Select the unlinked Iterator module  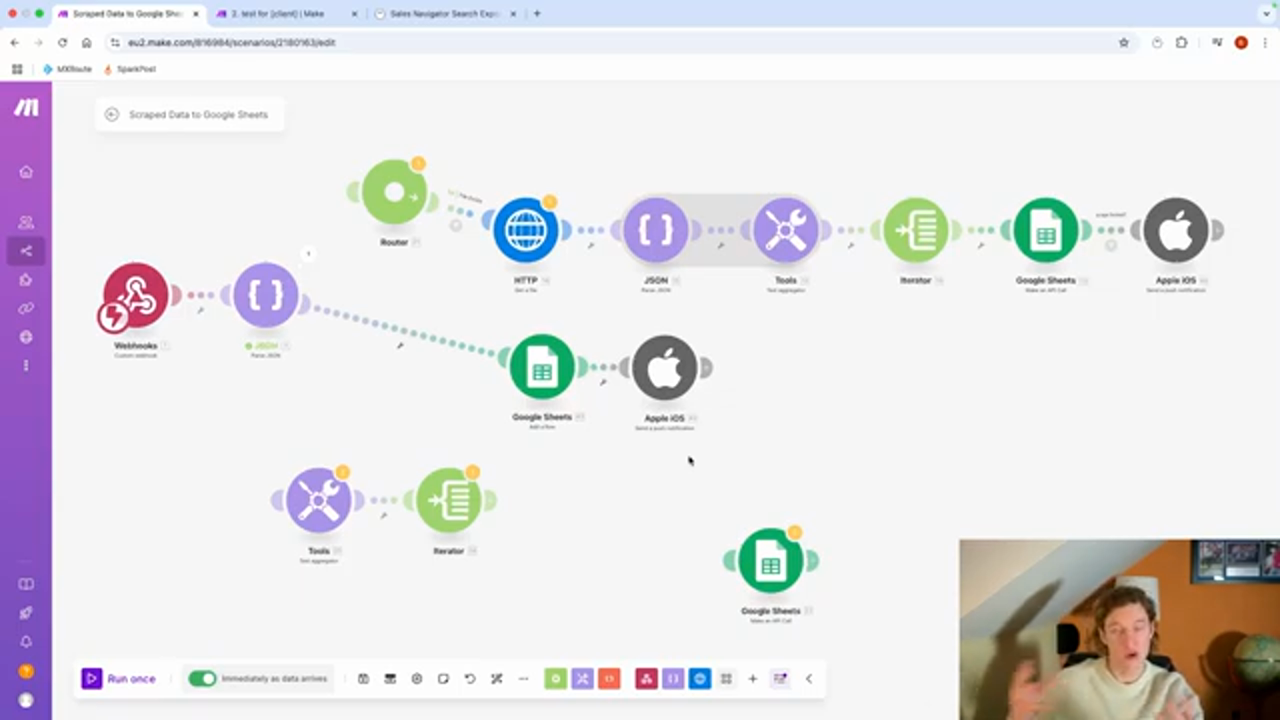[449, 500]
